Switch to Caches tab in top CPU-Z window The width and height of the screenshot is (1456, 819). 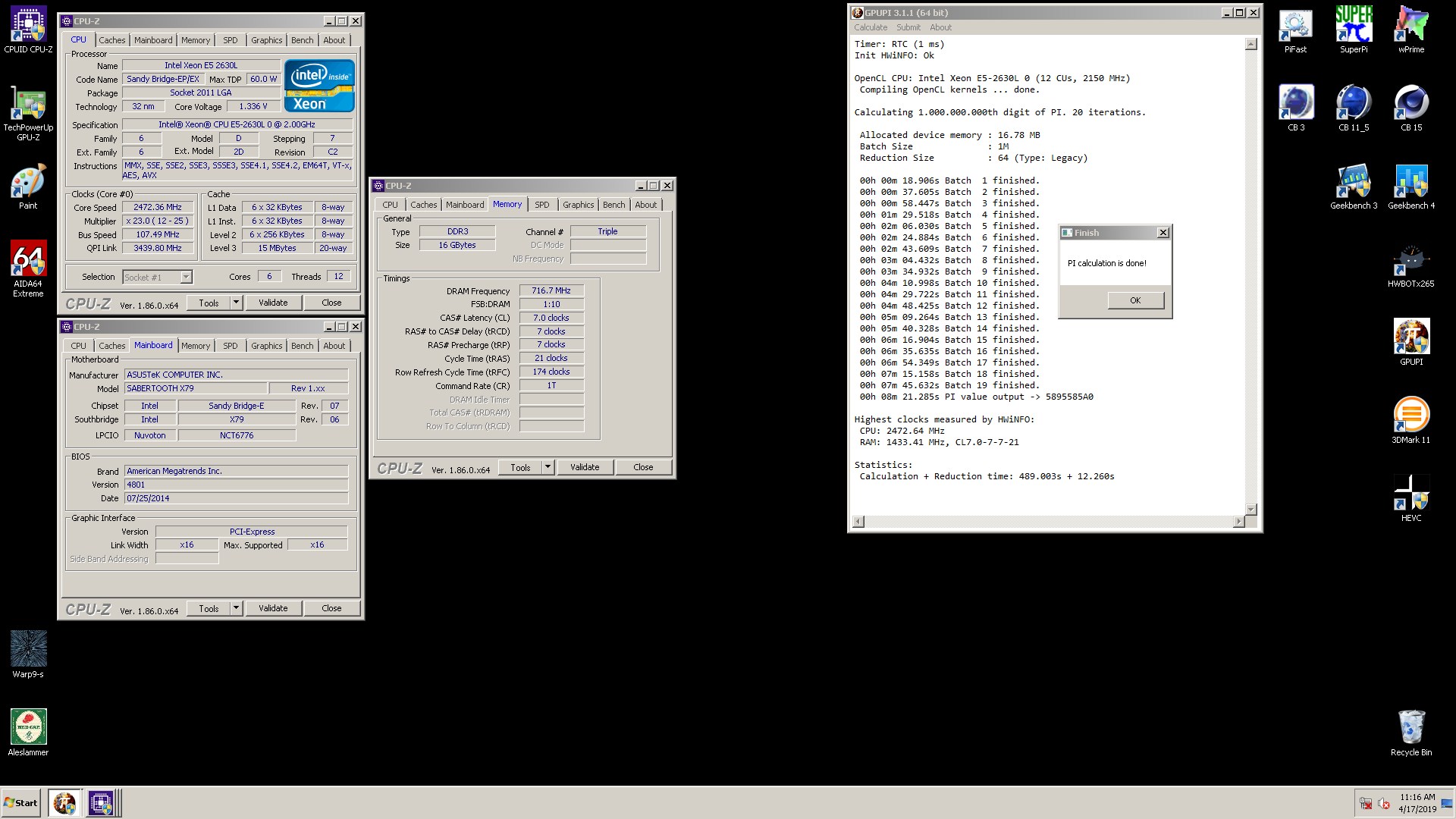click(x=111, y=40)
